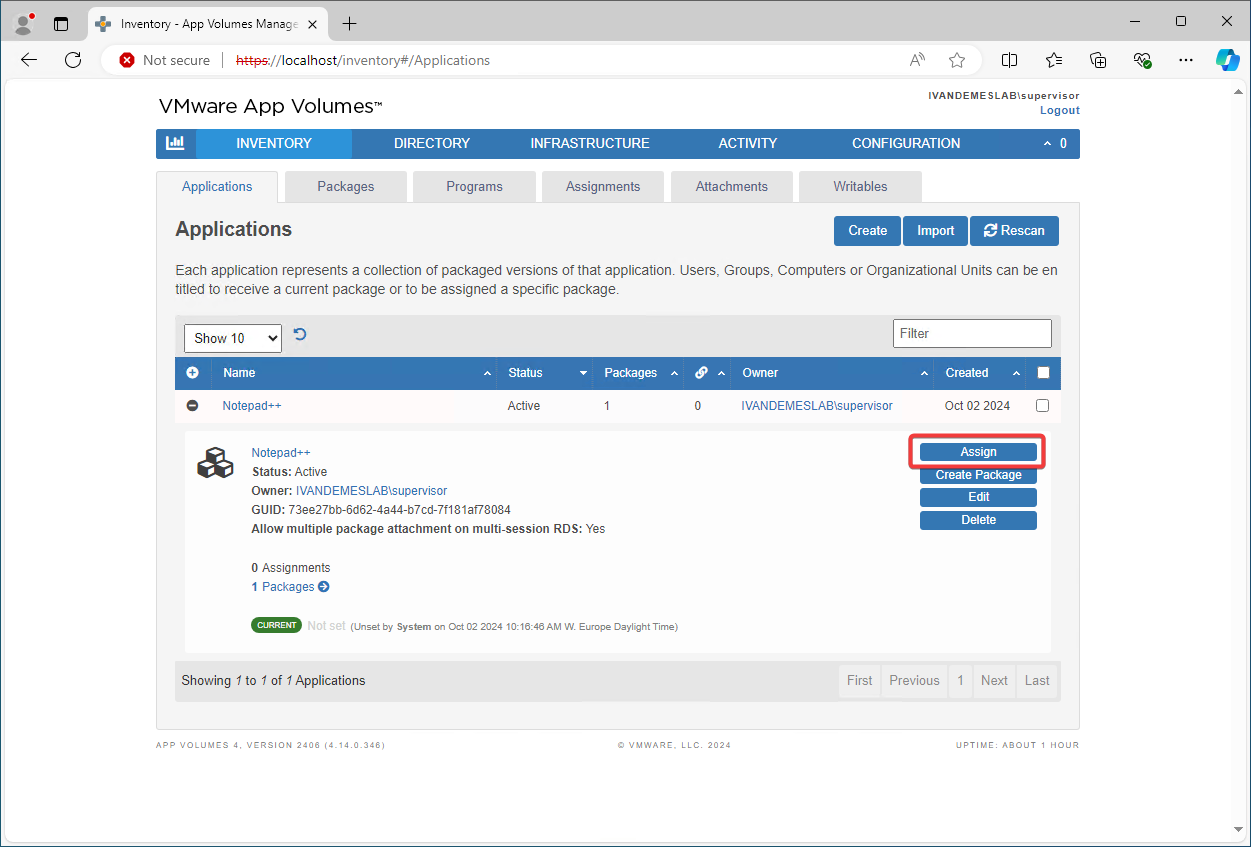Click the Delete button for Notepad++
Viewport: 1251px width, 847px height.
[978, 520]
